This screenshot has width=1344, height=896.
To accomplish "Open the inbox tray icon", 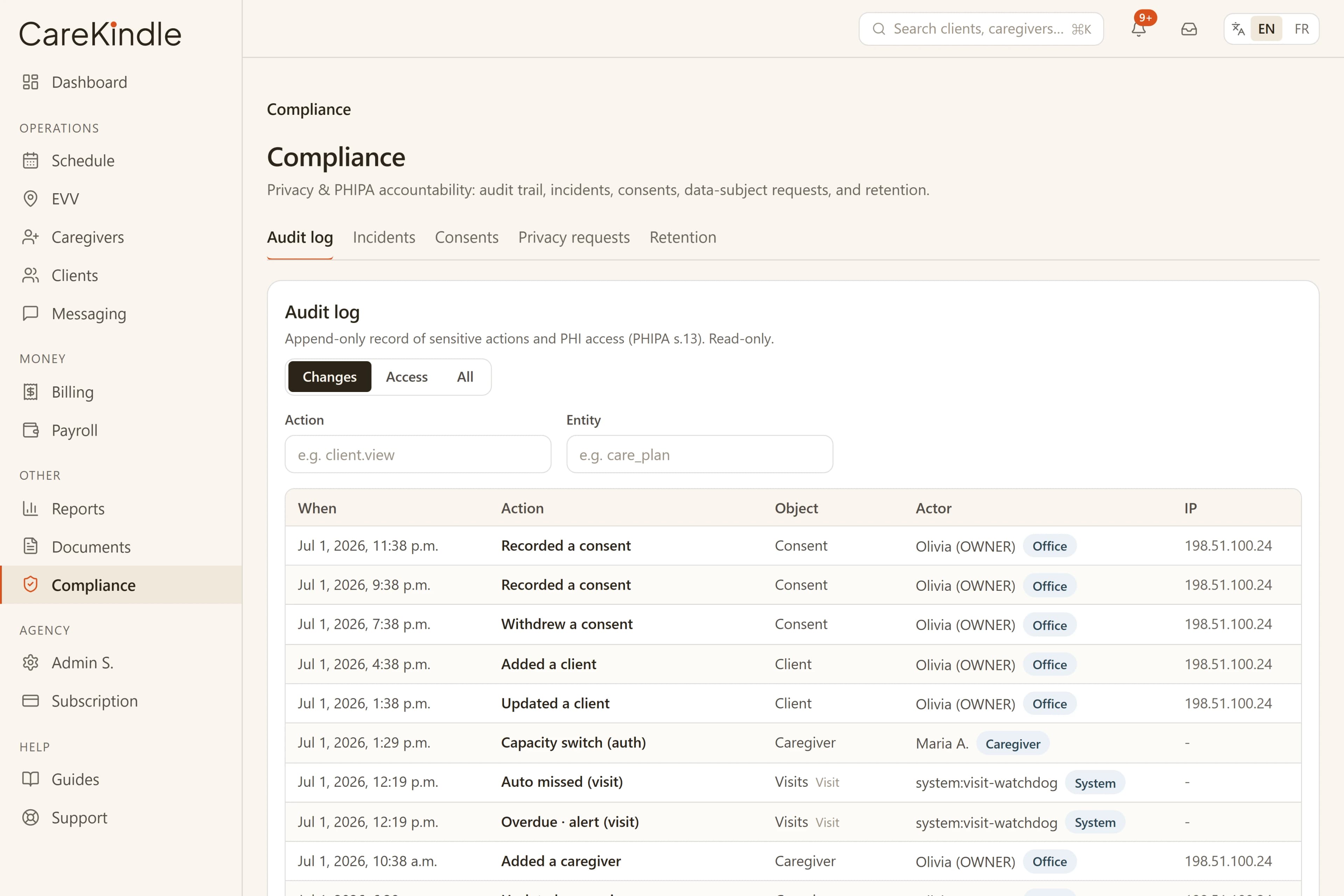I will pos(1189,29).
